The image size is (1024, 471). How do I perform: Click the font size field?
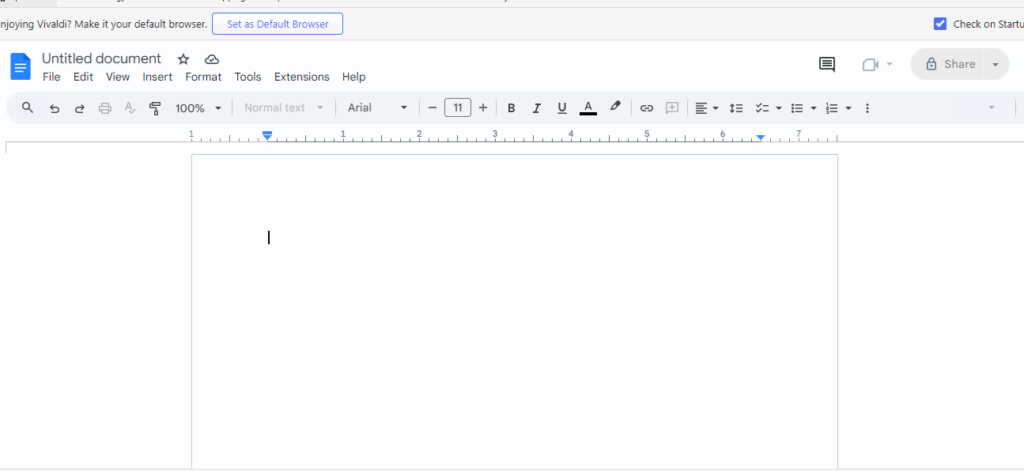click(x=457, y=108)
